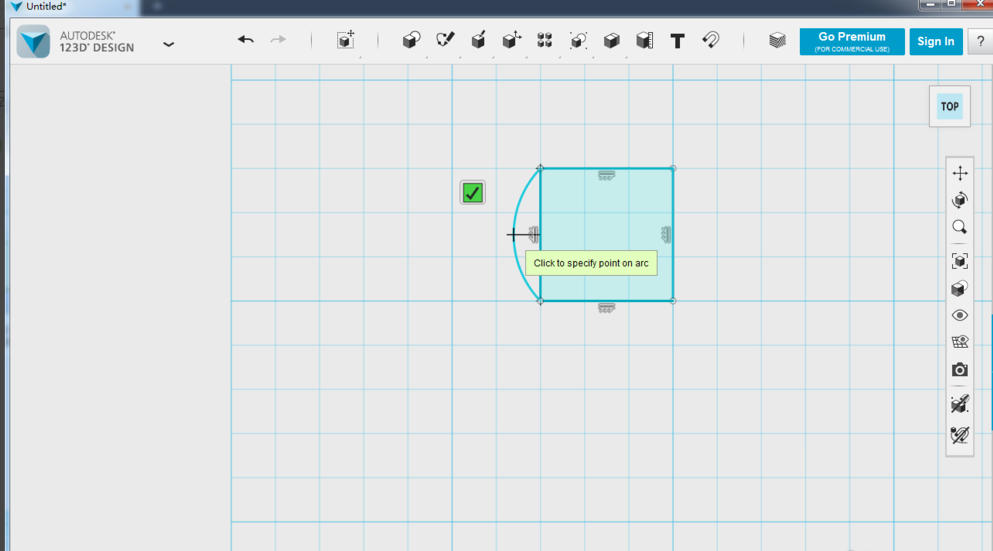Activate the Snap magnet tool

[711, 40]
